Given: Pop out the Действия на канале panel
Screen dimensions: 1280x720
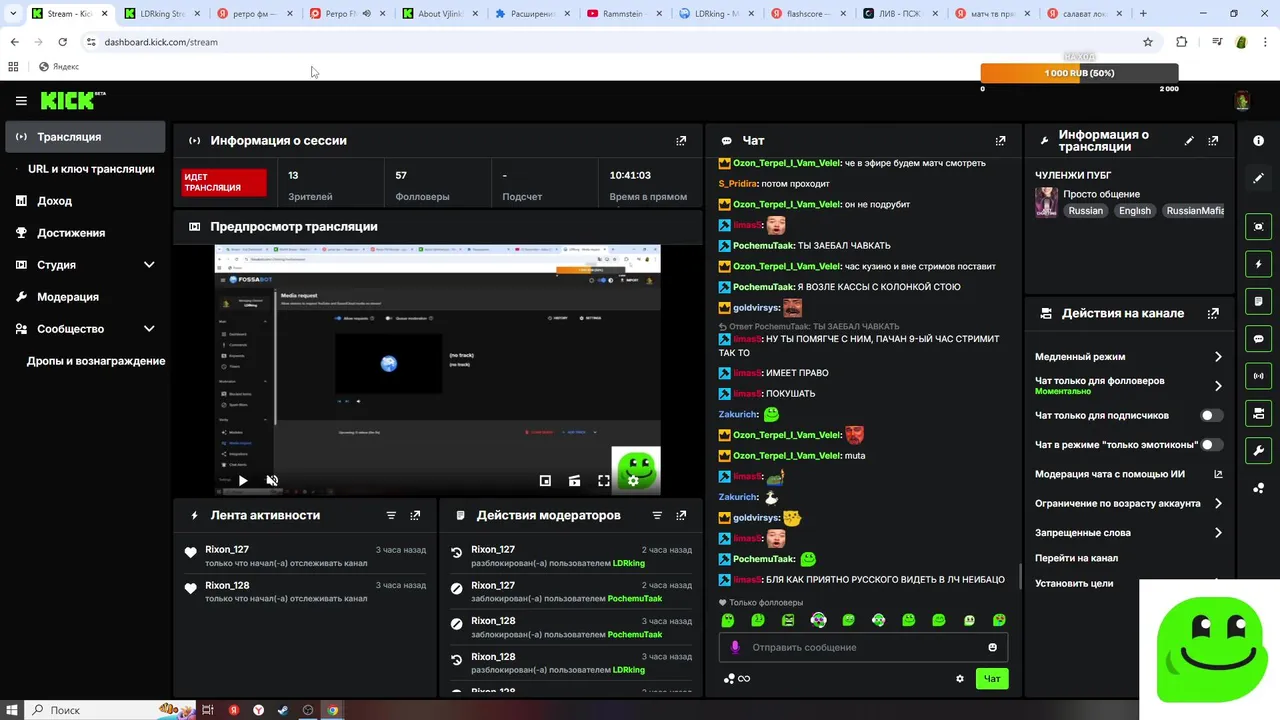Looking at the screenshot, I should [x=1213, y=313].
